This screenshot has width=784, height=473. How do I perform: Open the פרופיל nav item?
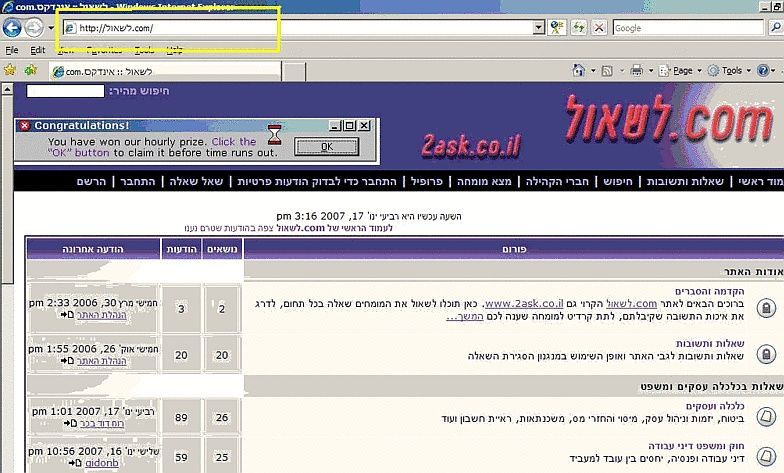click(x=426, y=181)
